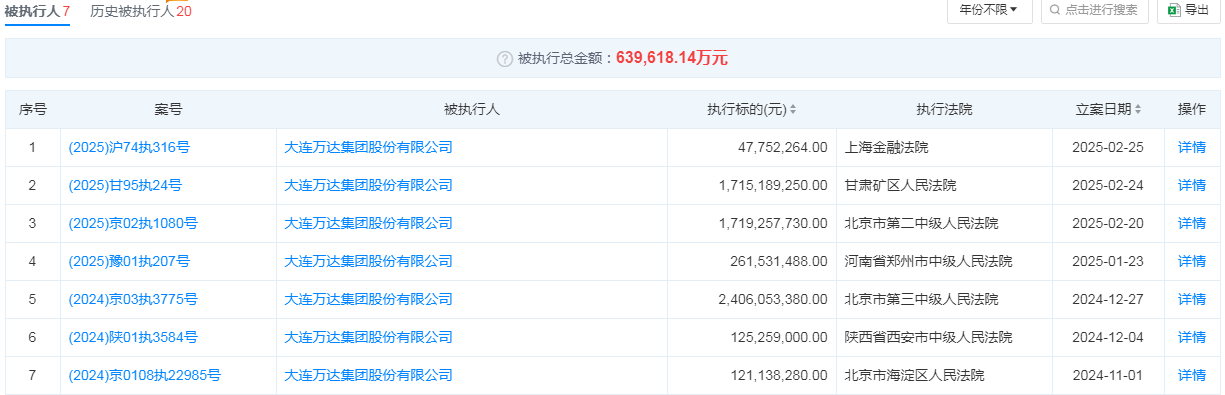Open case (2024)京03执3775号
This screenshot has width=1225, height=395.
coord(133,299)
